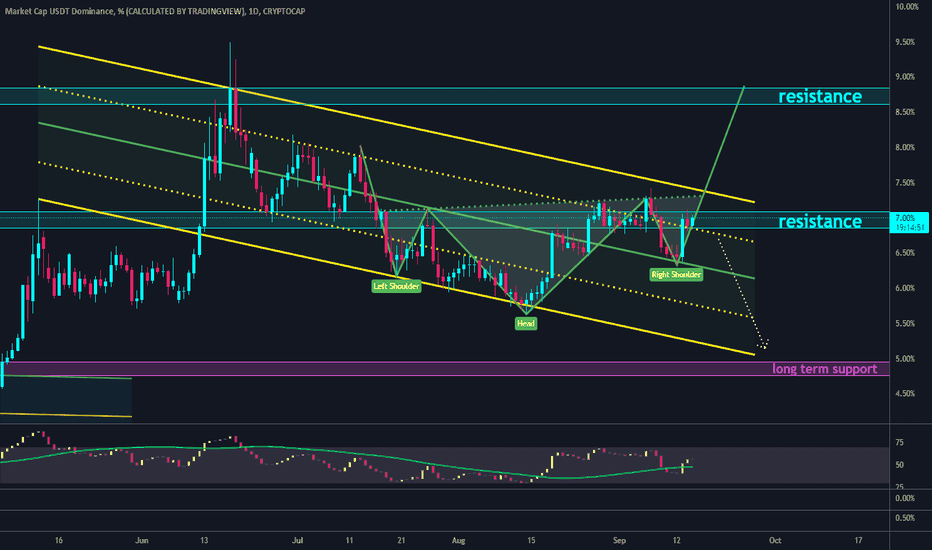The width and height of the screenshot is (932, 550).
Task: Click the 8.00% price axis label
Action: click(x=906, y=147)
